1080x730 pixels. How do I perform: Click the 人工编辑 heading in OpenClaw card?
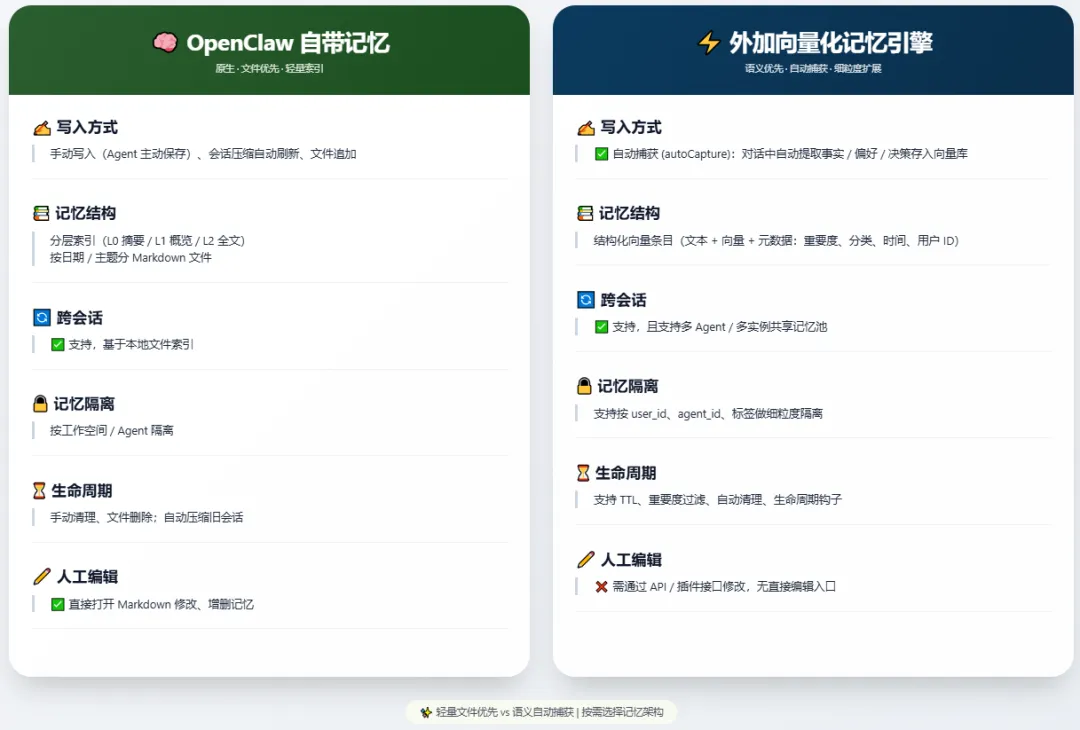click(87, 576)
